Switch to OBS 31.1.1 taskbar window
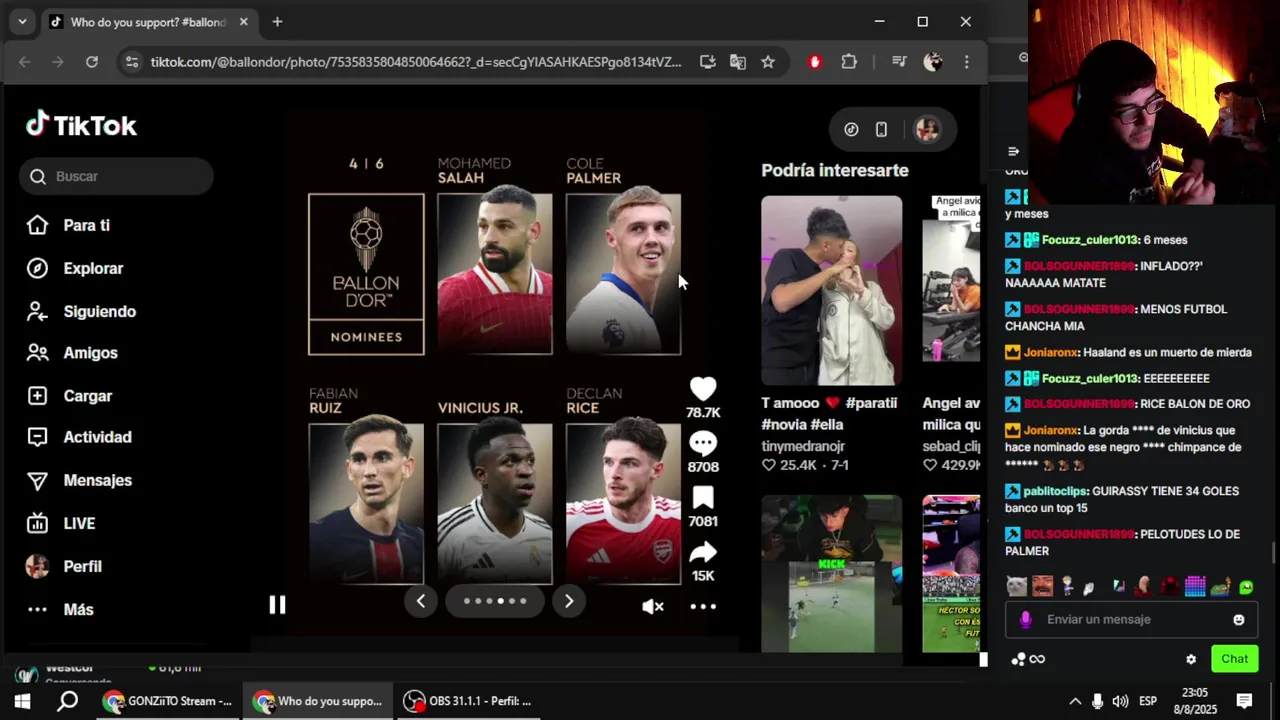 468,702
